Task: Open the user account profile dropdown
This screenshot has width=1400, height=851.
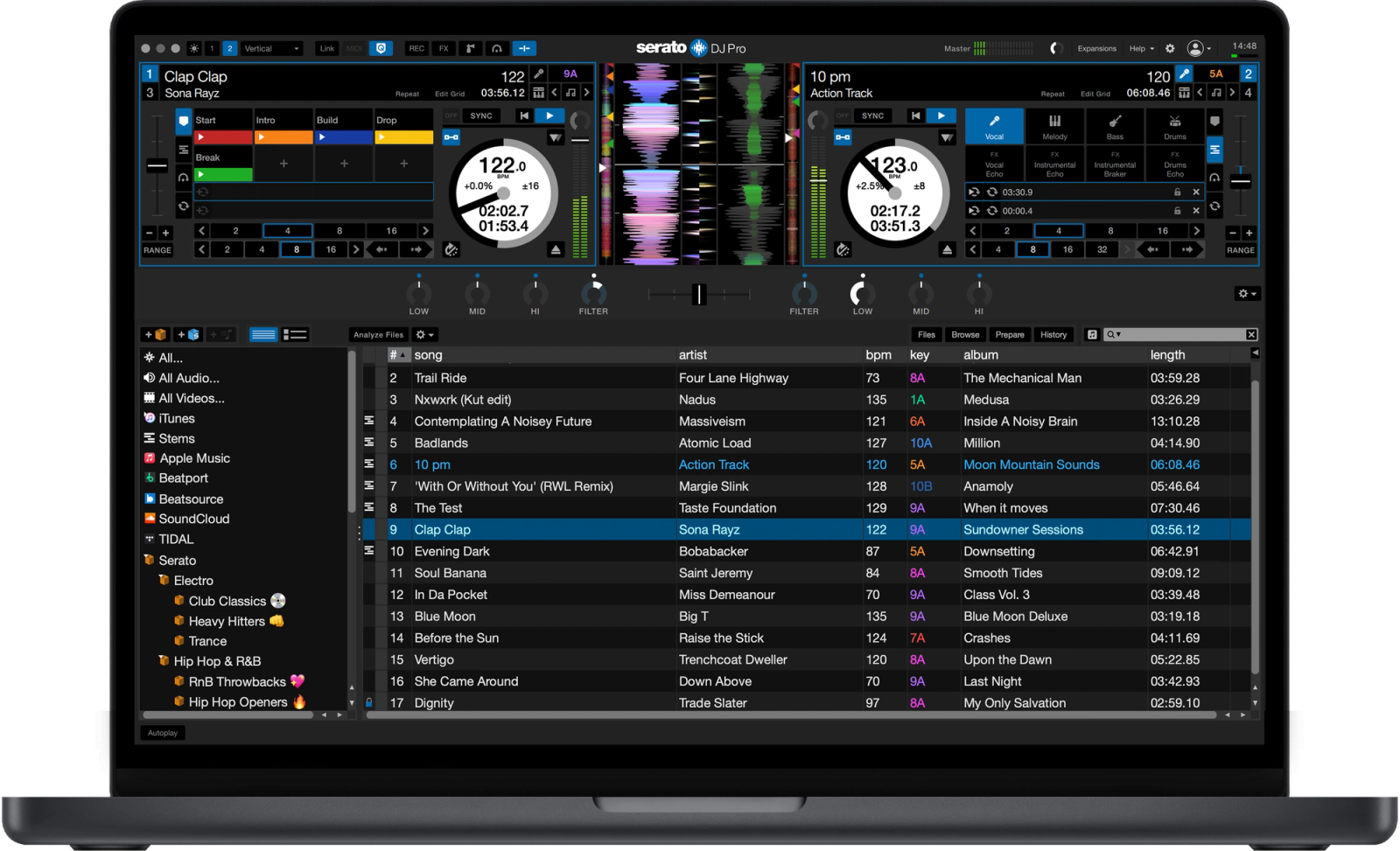Action: click(x=1199, y=49)
